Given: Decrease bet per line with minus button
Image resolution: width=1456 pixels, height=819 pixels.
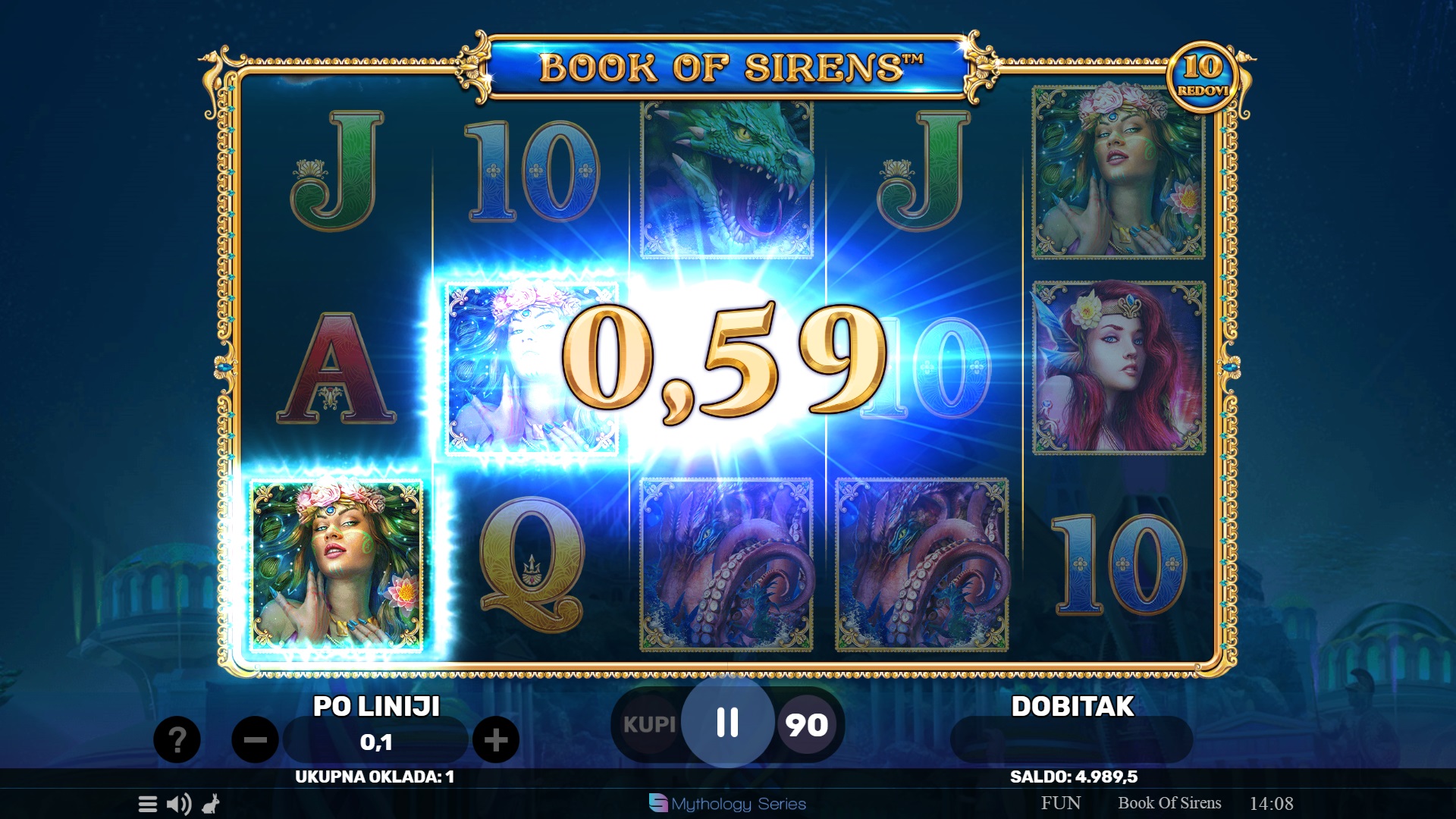Looking at the screenshot, I should [x=255, y=739].
